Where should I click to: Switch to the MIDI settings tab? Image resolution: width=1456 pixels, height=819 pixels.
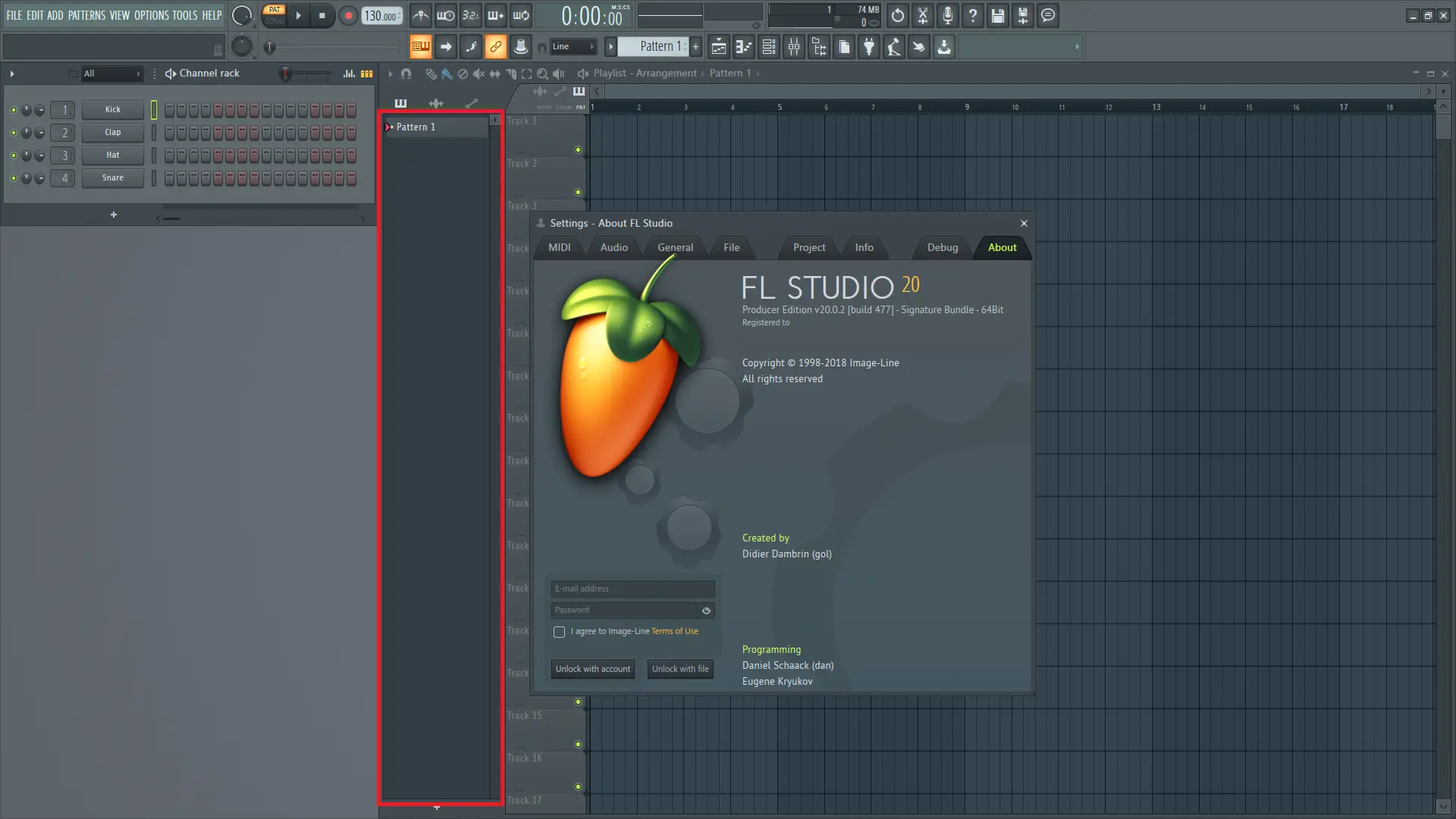click(560, 247)
